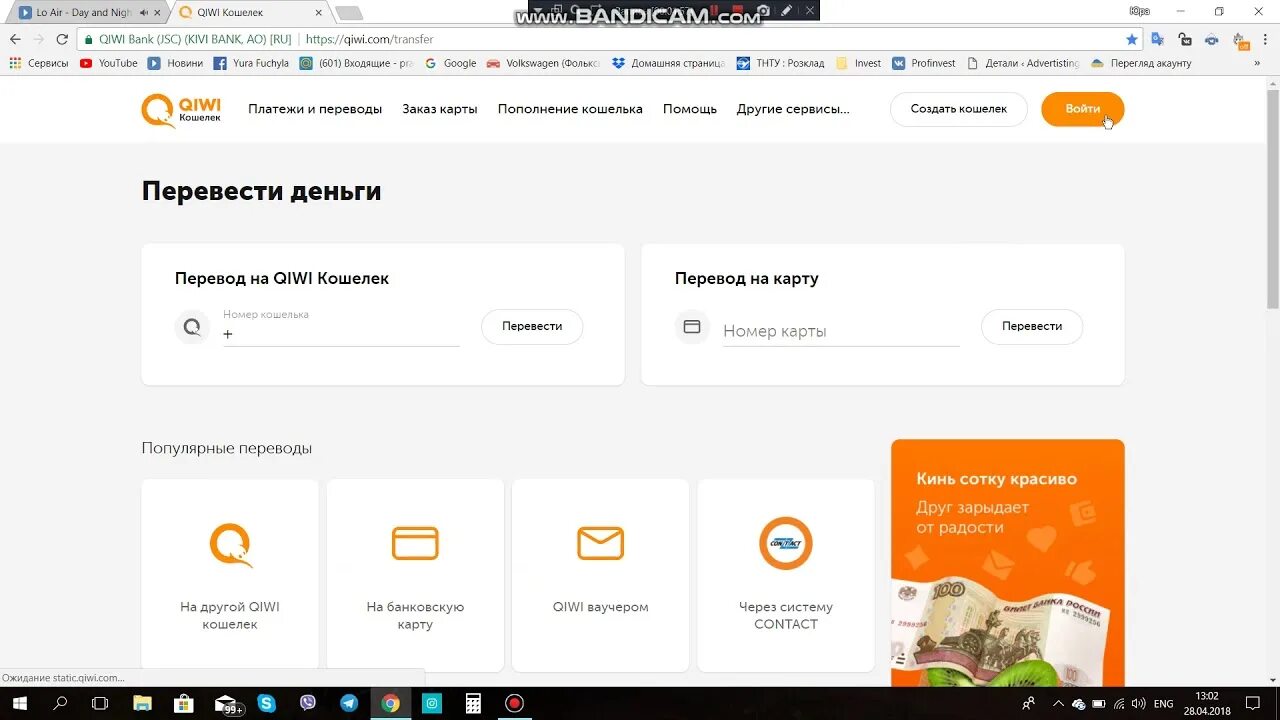
Task: Open the Windows Start menu
Action: [19, 703]
